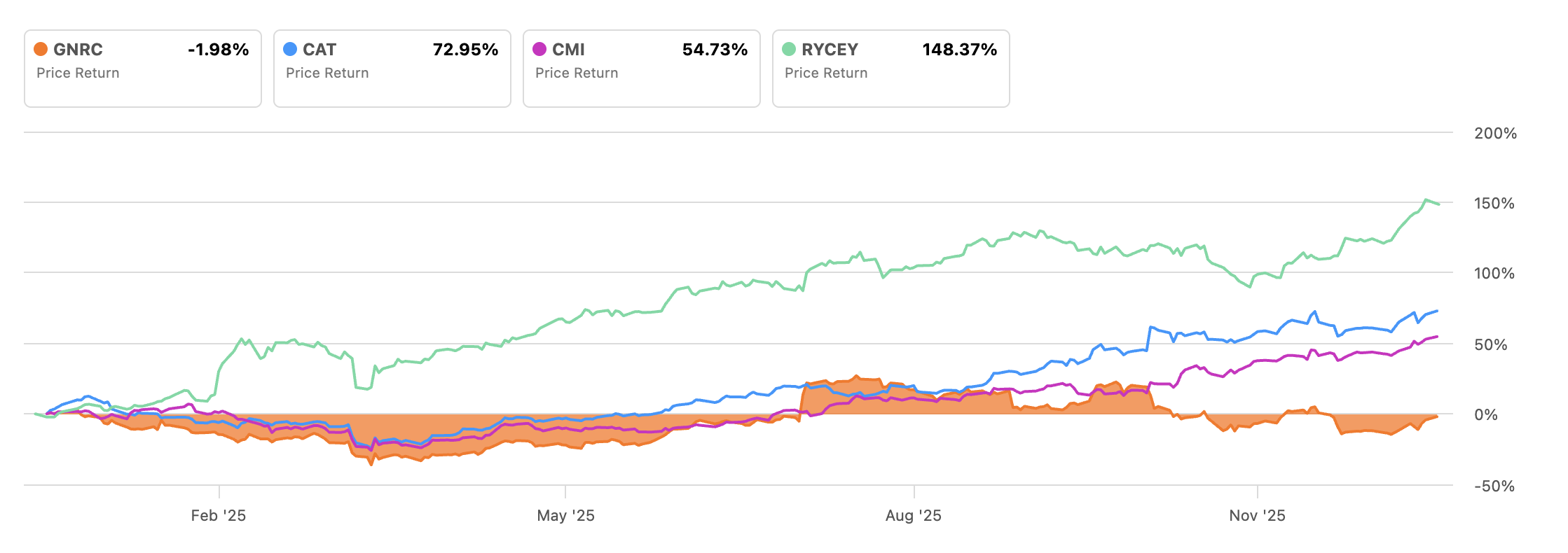Click the Aug '25 axis label
Viewport: 1568px width, 553px height.
913,516
